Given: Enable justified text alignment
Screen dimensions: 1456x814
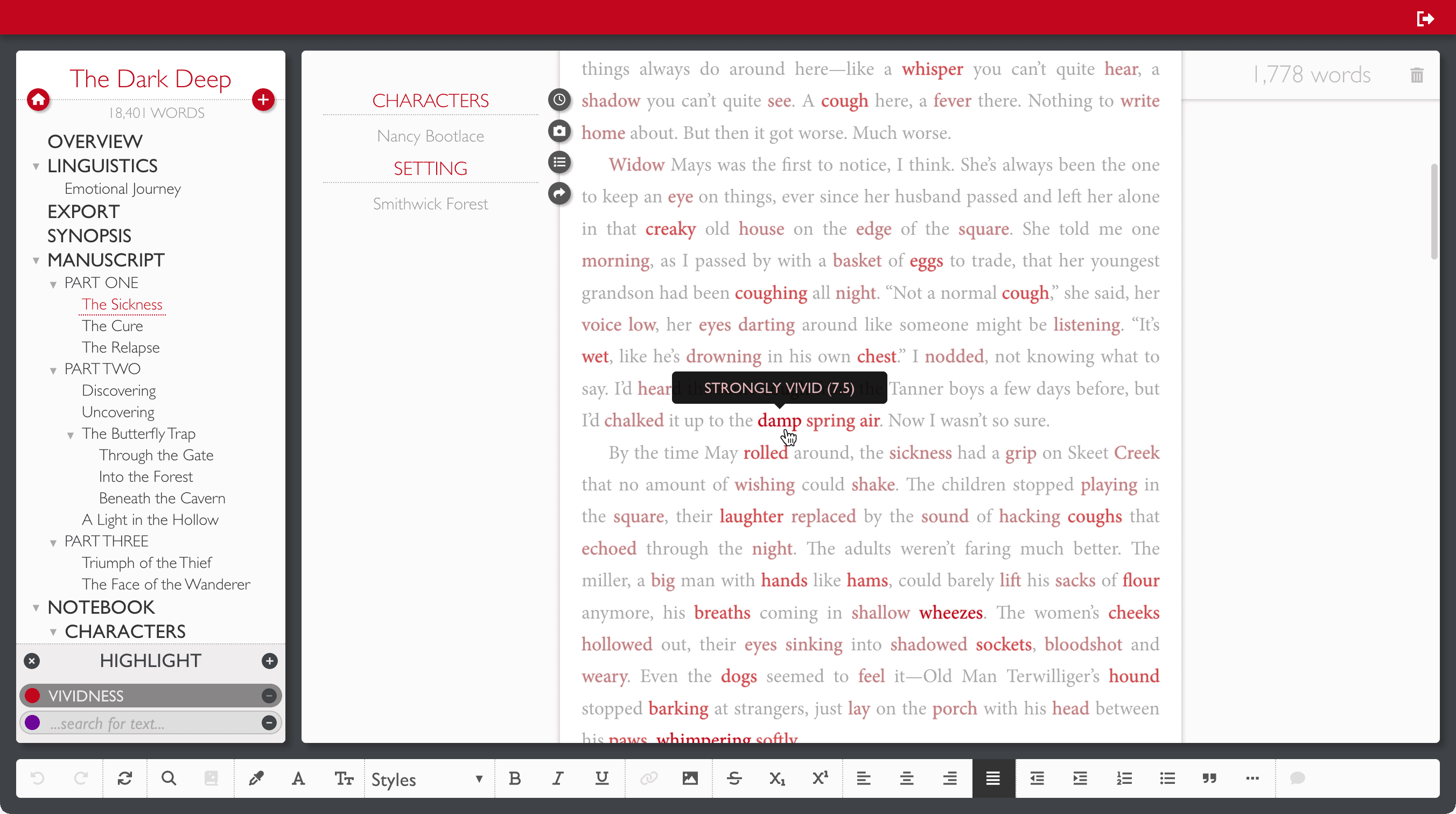Looking at the screenshot, I should click(x=993, y=778).
